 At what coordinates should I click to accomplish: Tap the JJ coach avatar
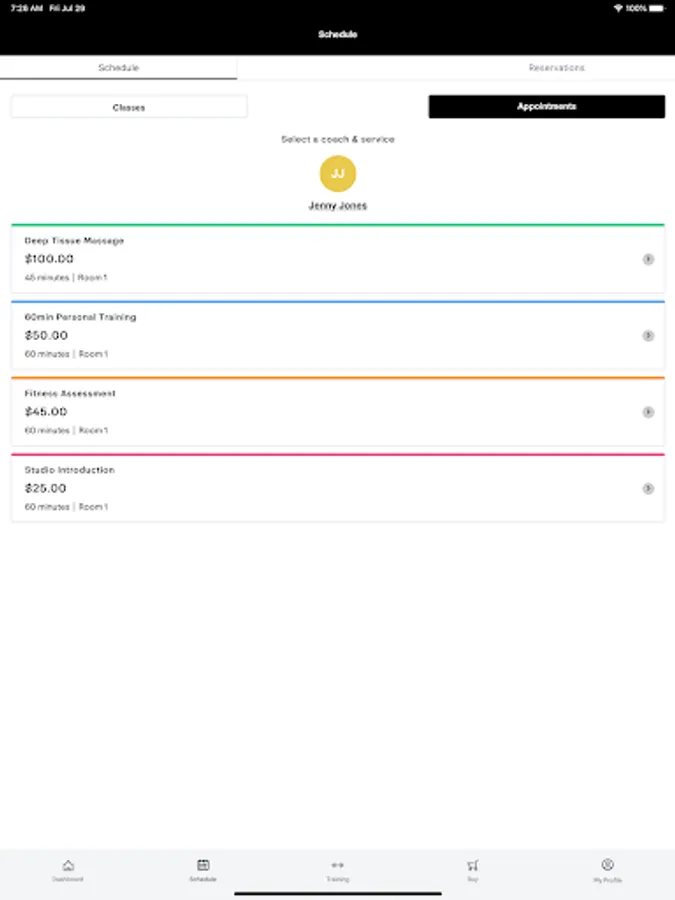point(338,173)
